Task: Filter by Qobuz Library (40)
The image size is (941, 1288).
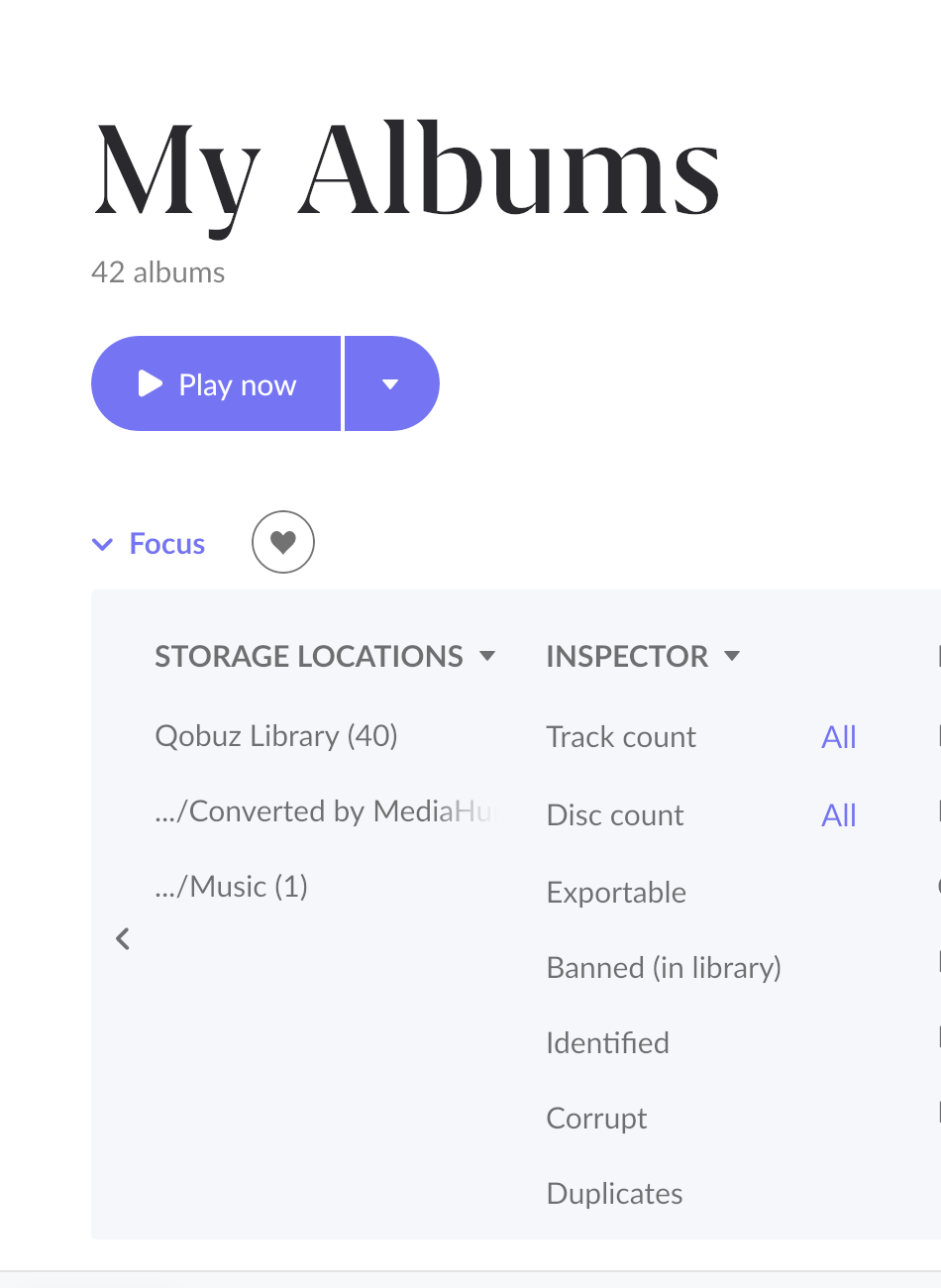Action: (276, 736)
